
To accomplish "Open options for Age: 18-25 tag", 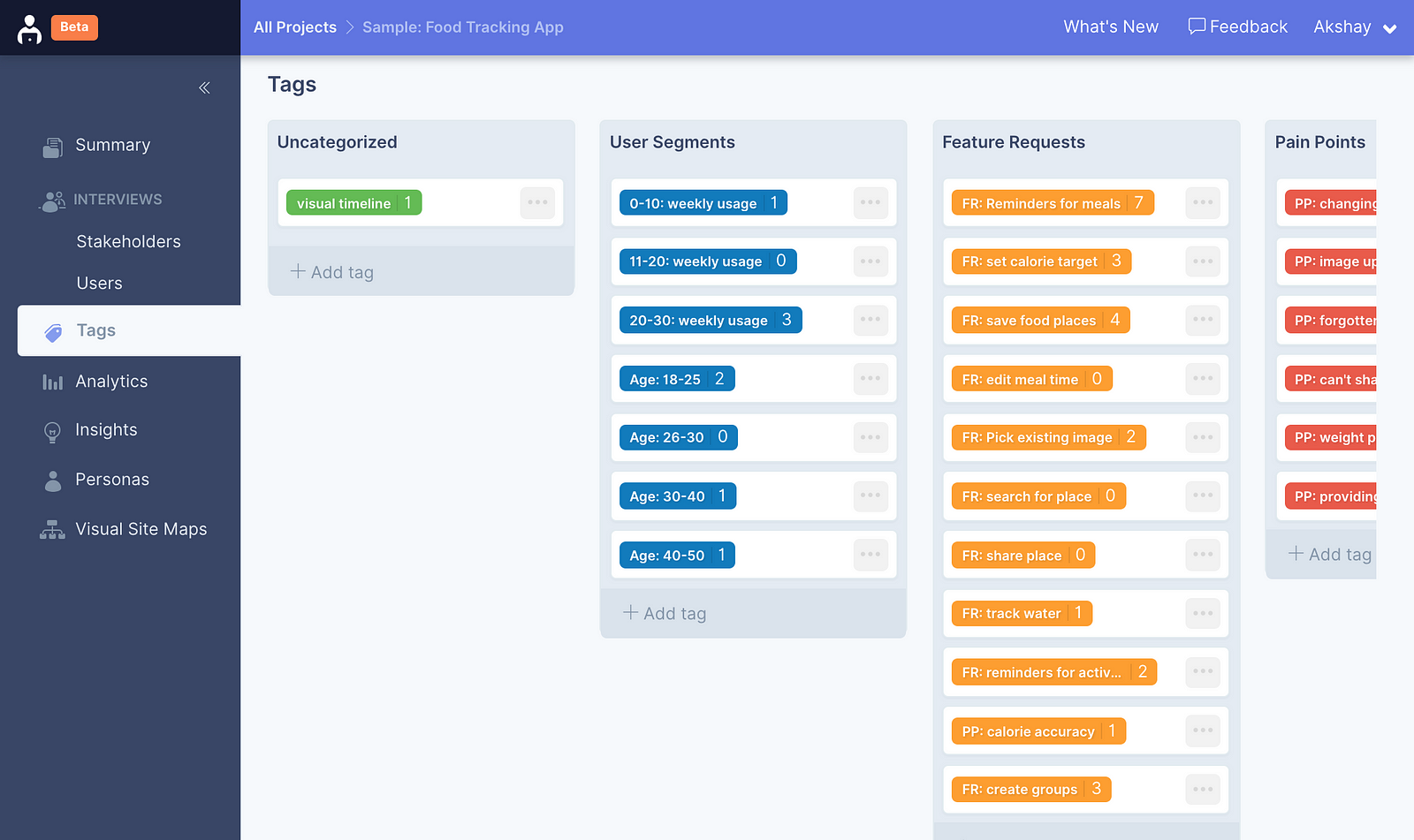I will point(870,378).
